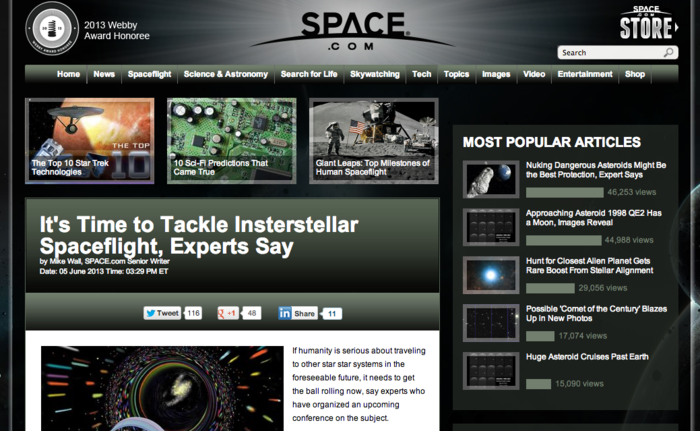This screenshot has height=431, width=700.
Task: Select Science & Astronomy in navigation
Action: 226,74
